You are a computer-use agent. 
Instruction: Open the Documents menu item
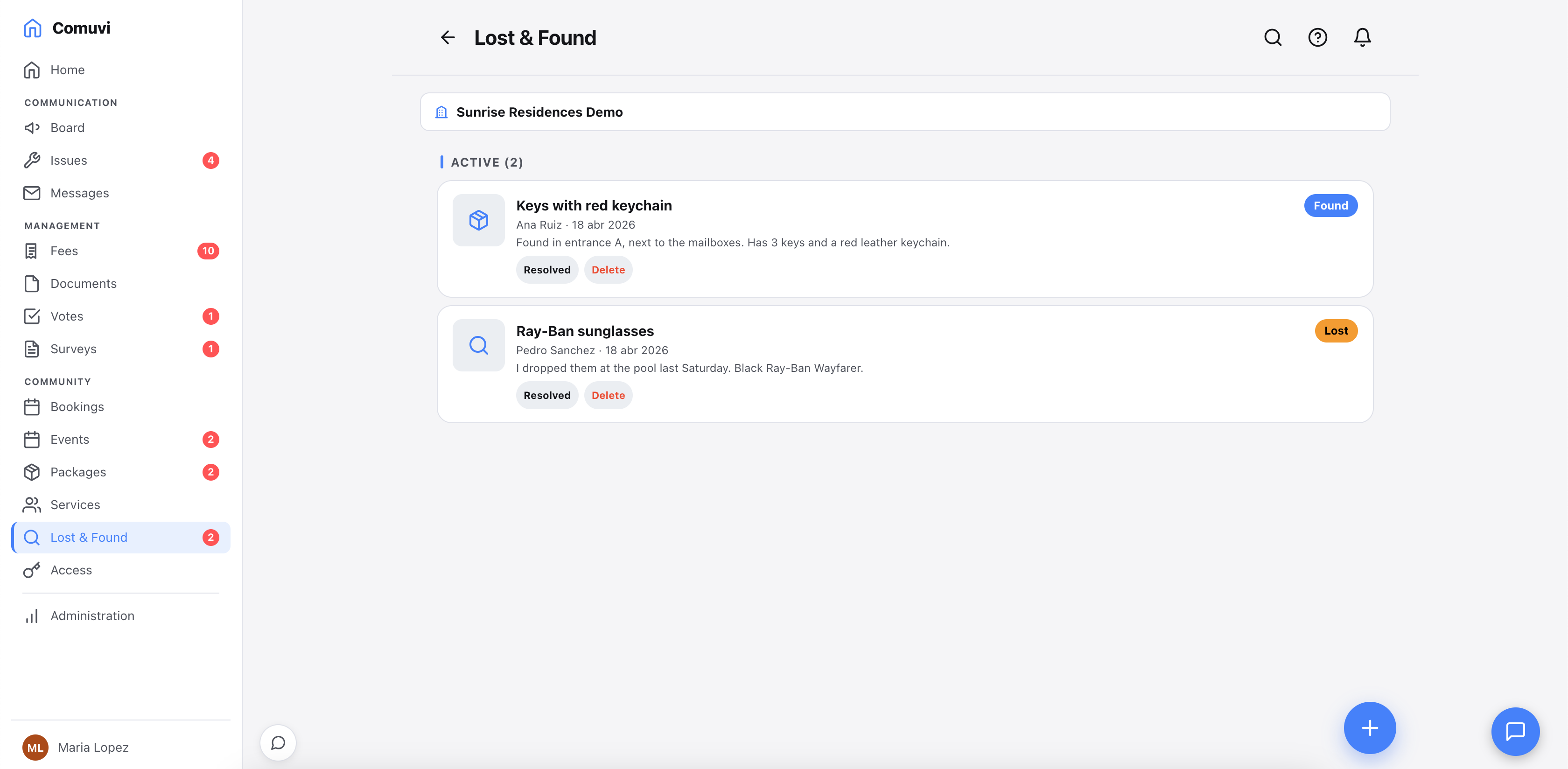[x=121, y=284]
